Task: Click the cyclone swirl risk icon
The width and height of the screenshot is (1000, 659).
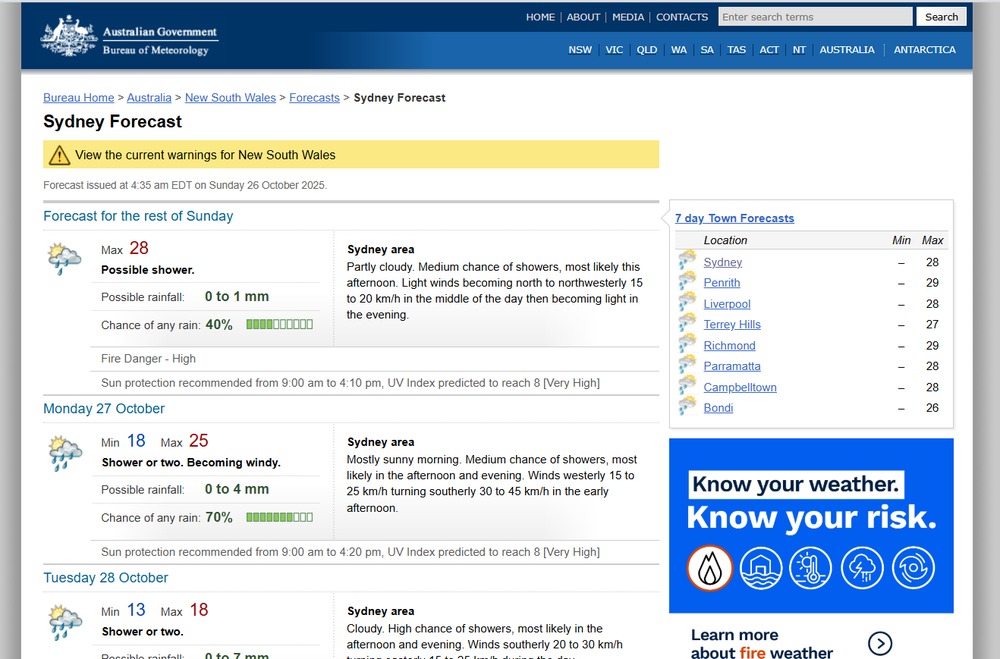Action: coord(913,568)
